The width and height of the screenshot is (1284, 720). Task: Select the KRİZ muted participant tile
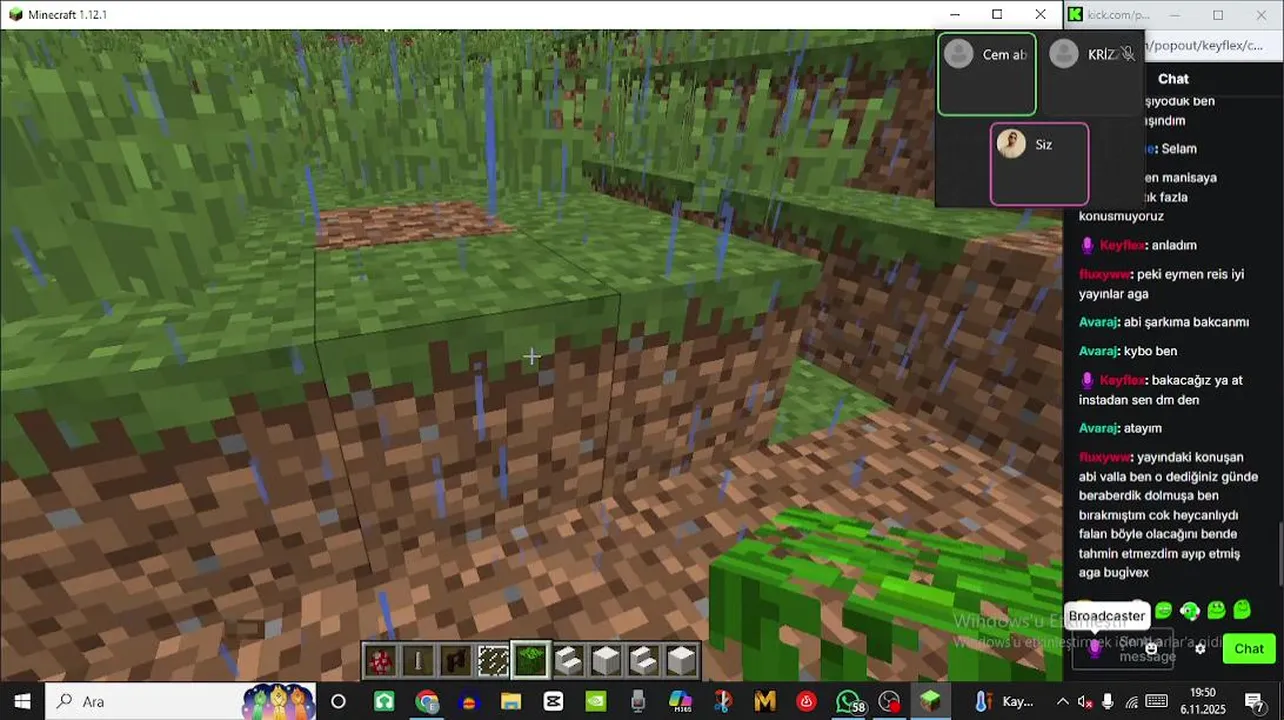1092,74
